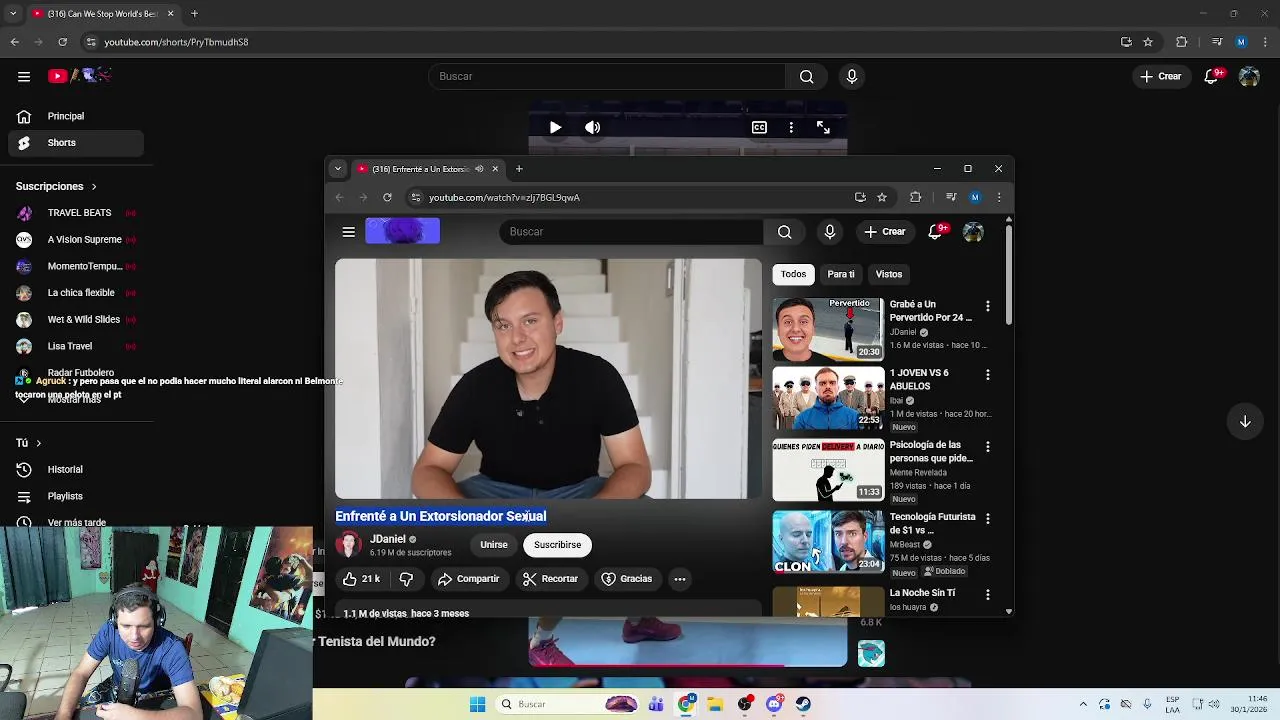
Task: Open Shorts player more options dots
Action: point(791,127)
